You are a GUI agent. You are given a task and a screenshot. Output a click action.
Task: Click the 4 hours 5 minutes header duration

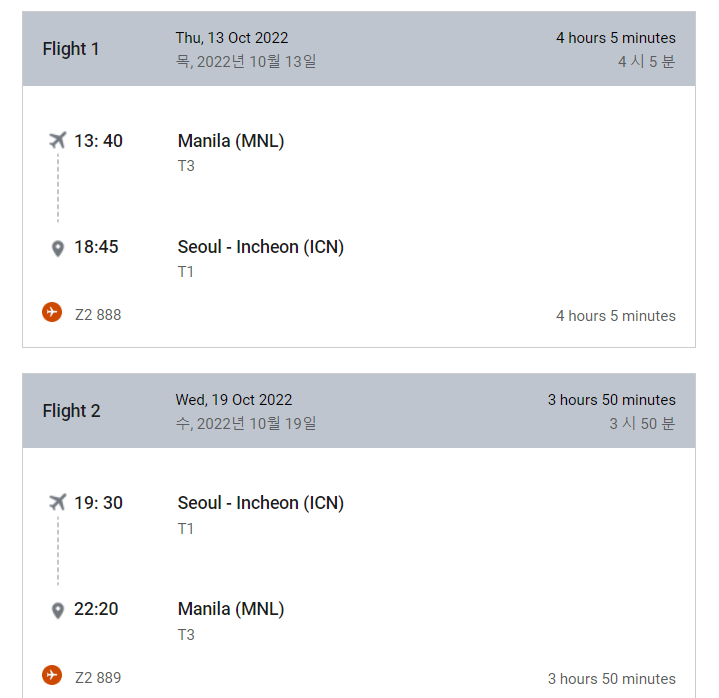click(x=616, y=38)
